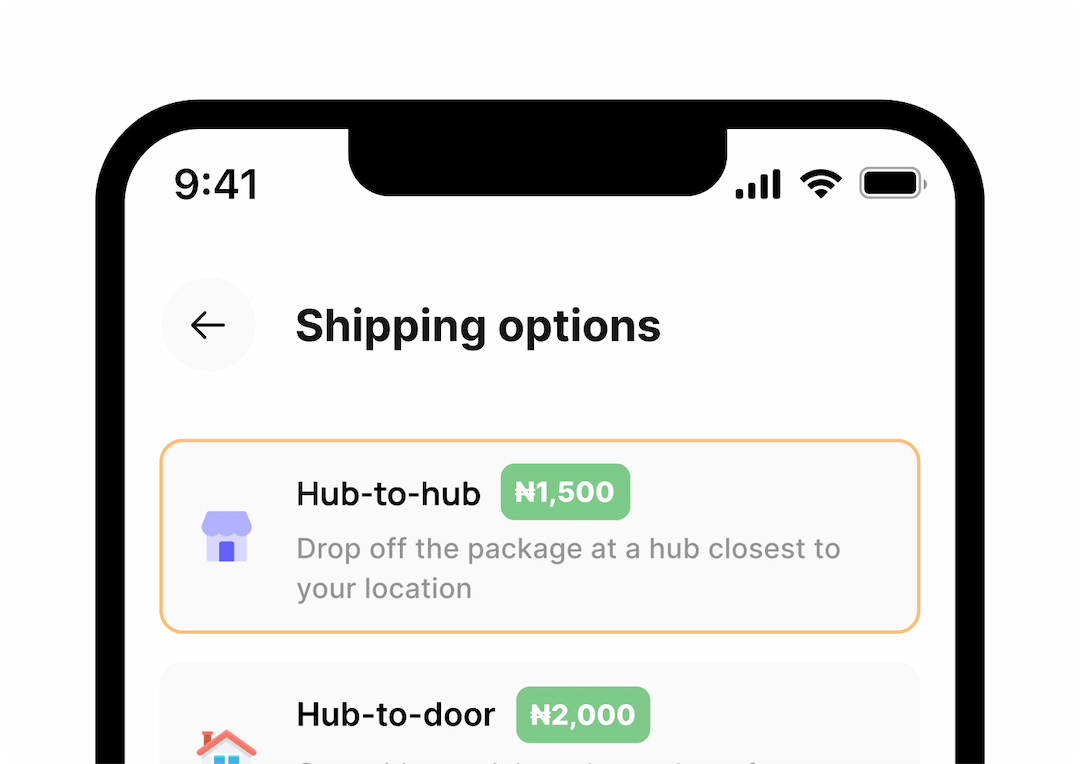Tap the Wi-Fi status icon
Image resolution: width=1080 pixels, height=764 pixels.
click(x=820, y=183)
